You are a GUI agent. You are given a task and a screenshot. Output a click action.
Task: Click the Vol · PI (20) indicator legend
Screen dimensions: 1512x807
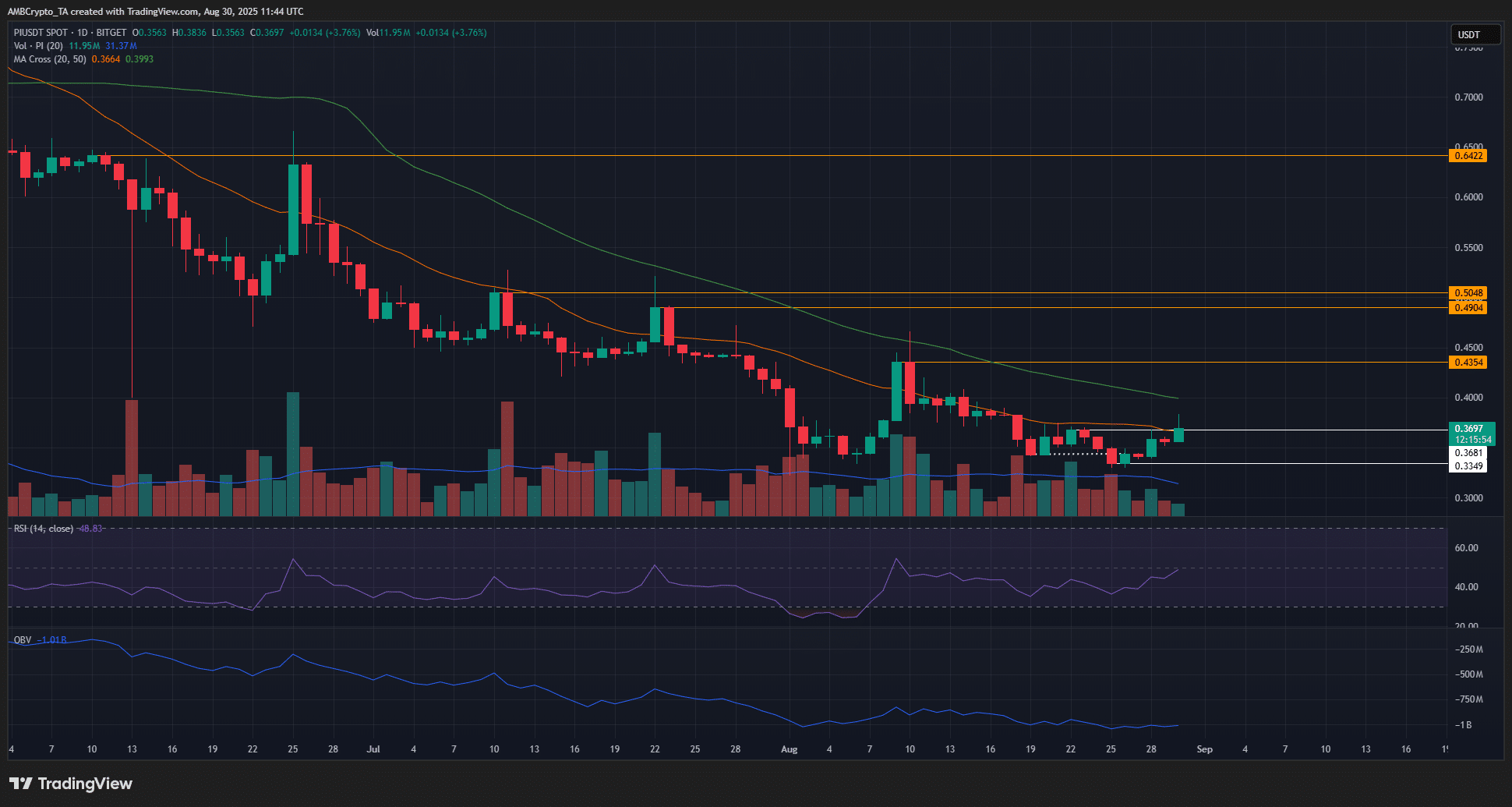39,46
